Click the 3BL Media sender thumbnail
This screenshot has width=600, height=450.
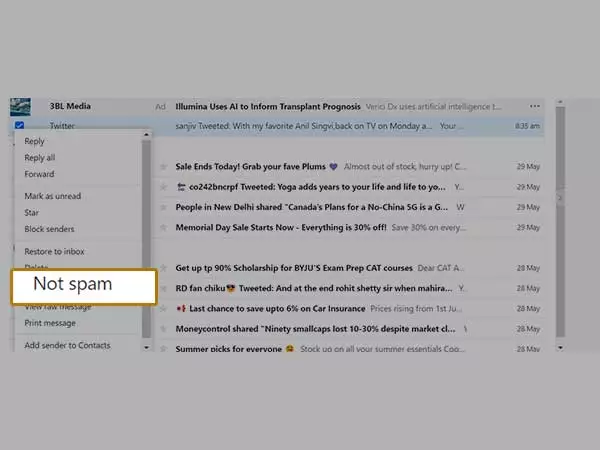pyautogui.click(x=20, y=107)
